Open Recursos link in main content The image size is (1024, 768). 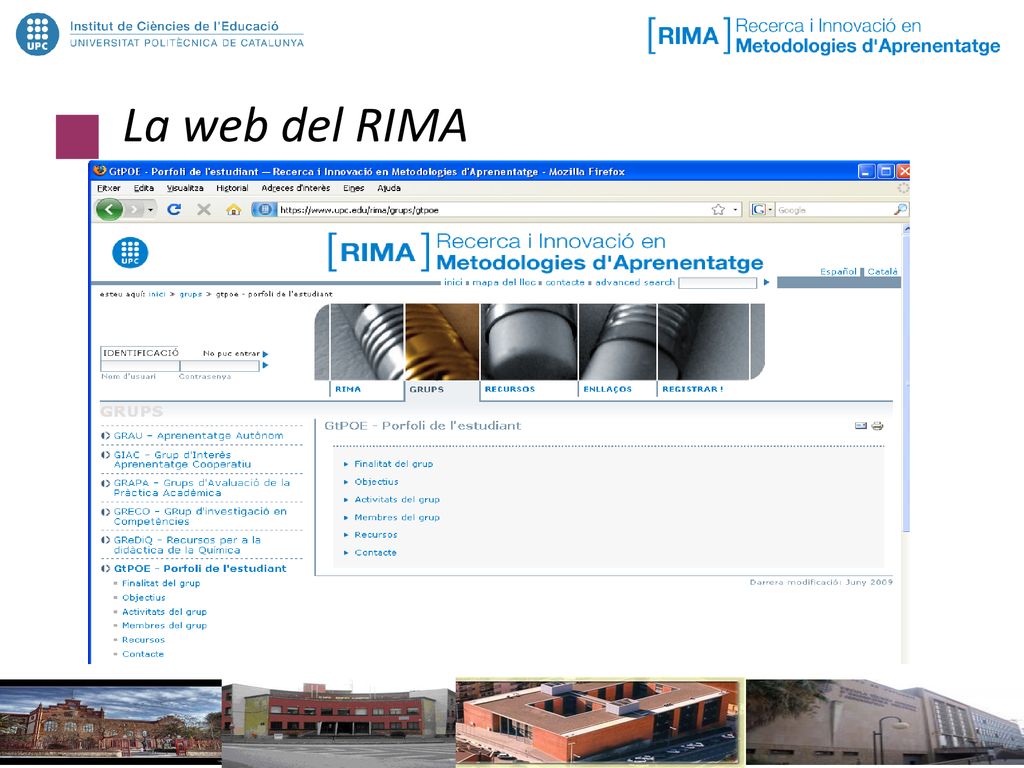pos(376,535)
